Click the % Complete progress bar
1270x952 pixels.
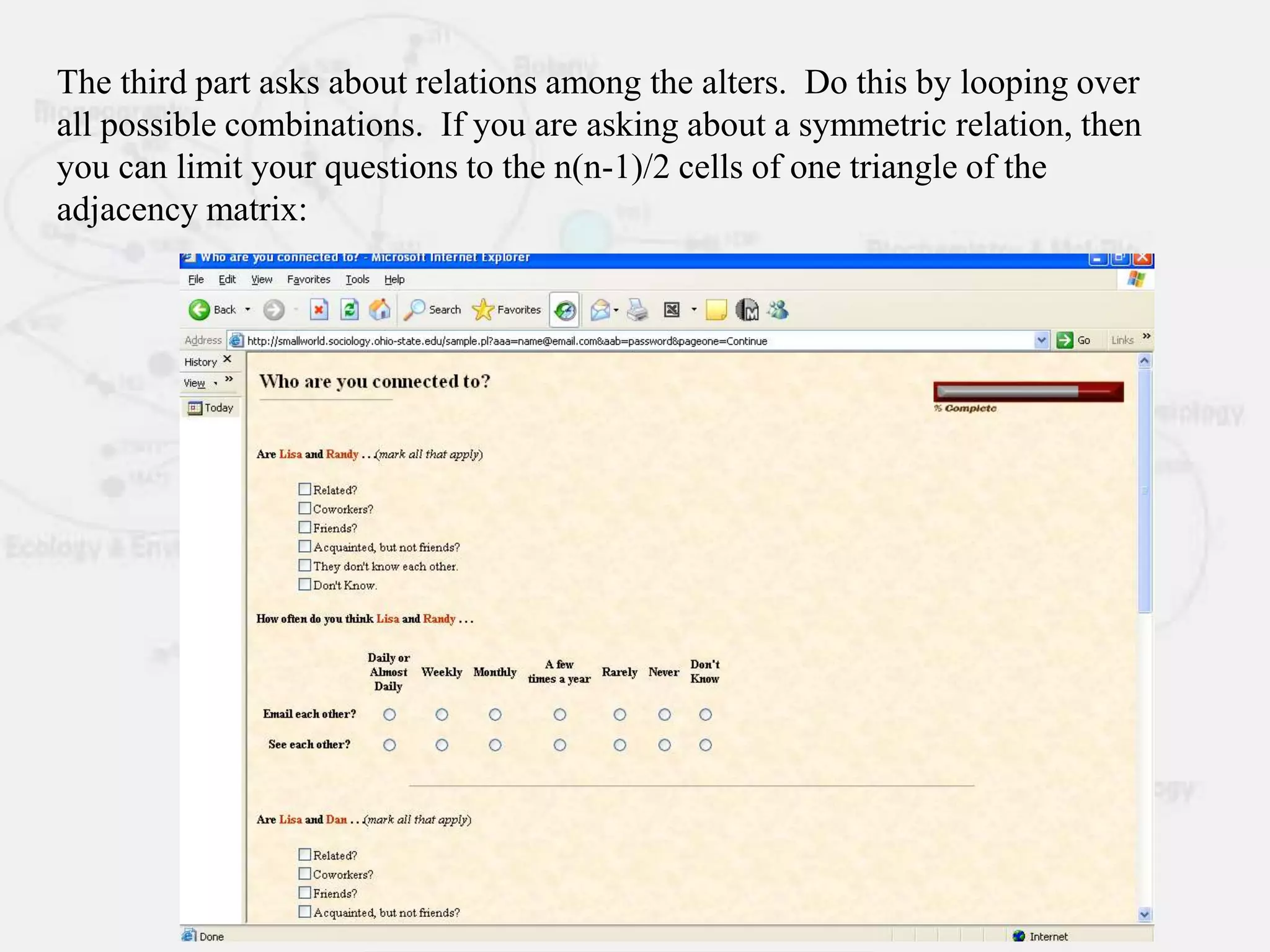1028,392
